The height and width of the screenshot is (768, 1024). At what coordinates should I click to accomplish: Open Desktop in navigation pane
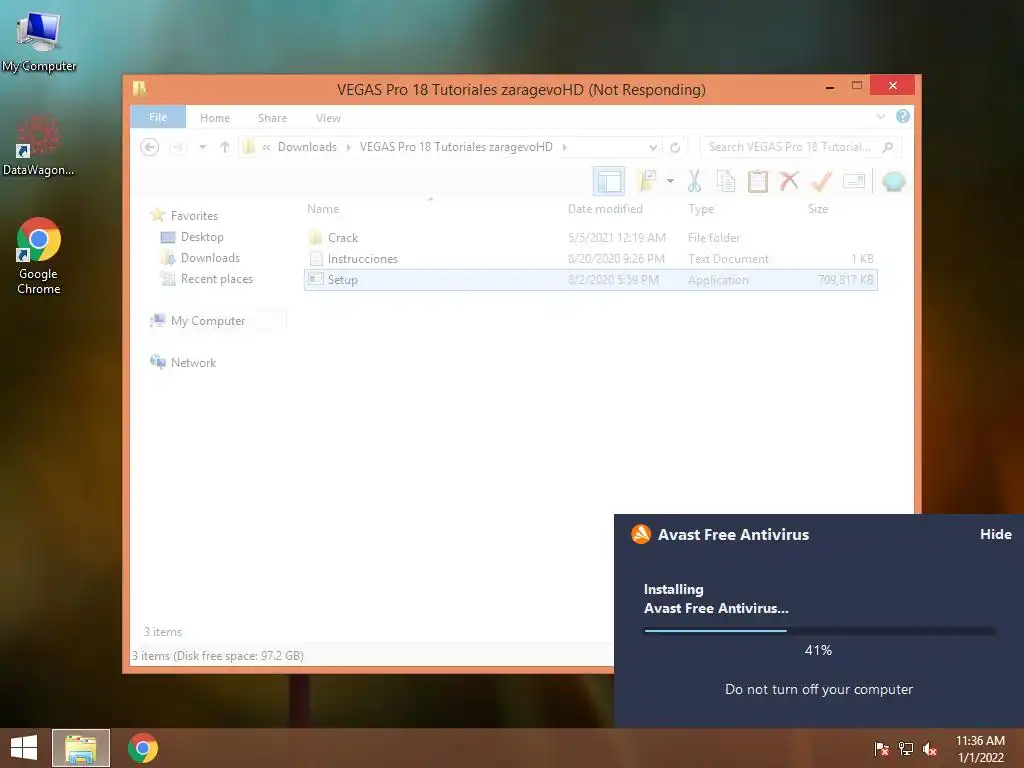202,236
